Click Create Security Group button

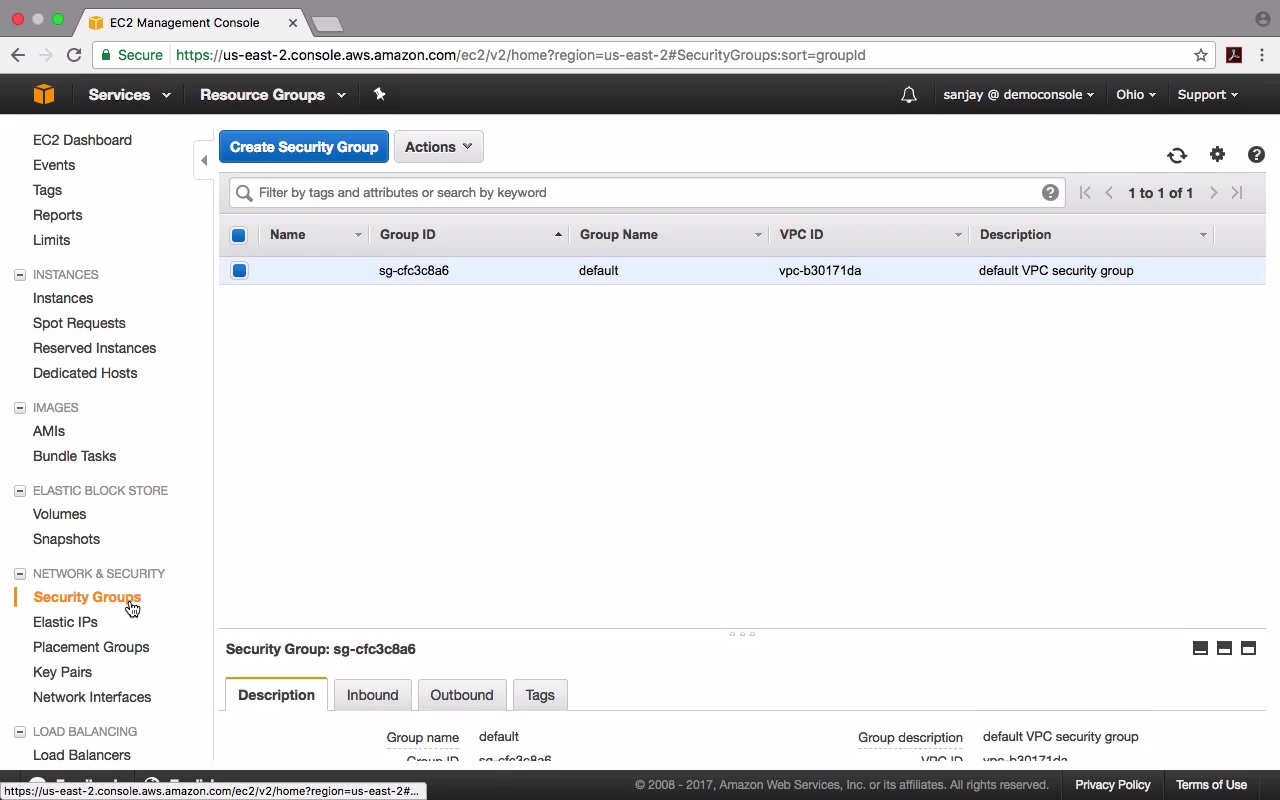coord(304,147)
